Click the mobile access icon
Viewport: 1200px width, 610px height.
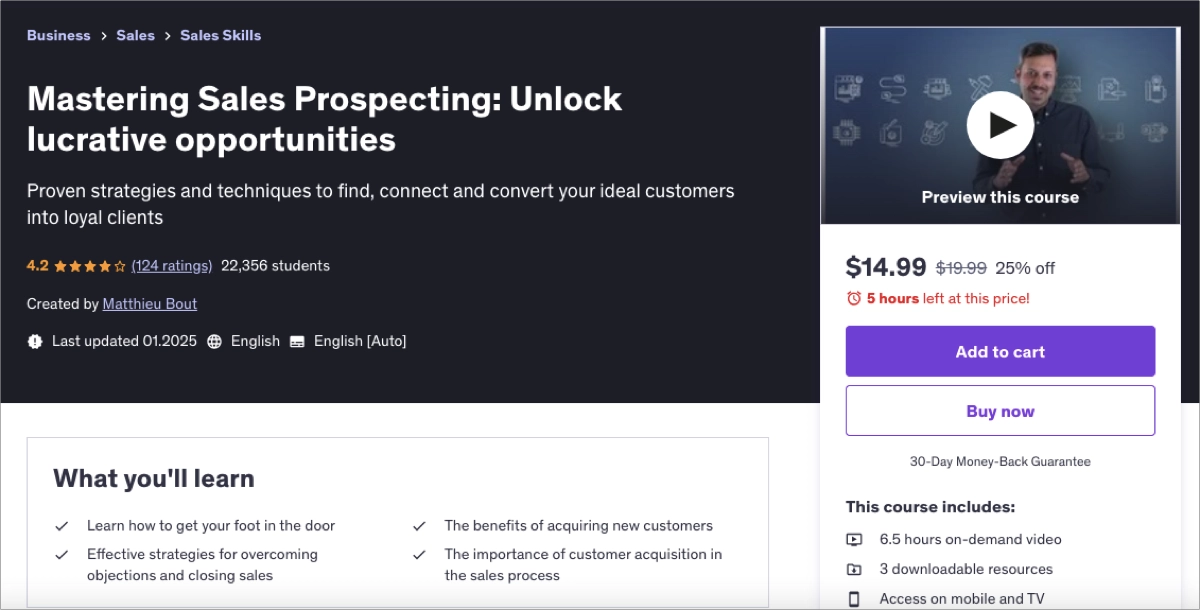854,599
